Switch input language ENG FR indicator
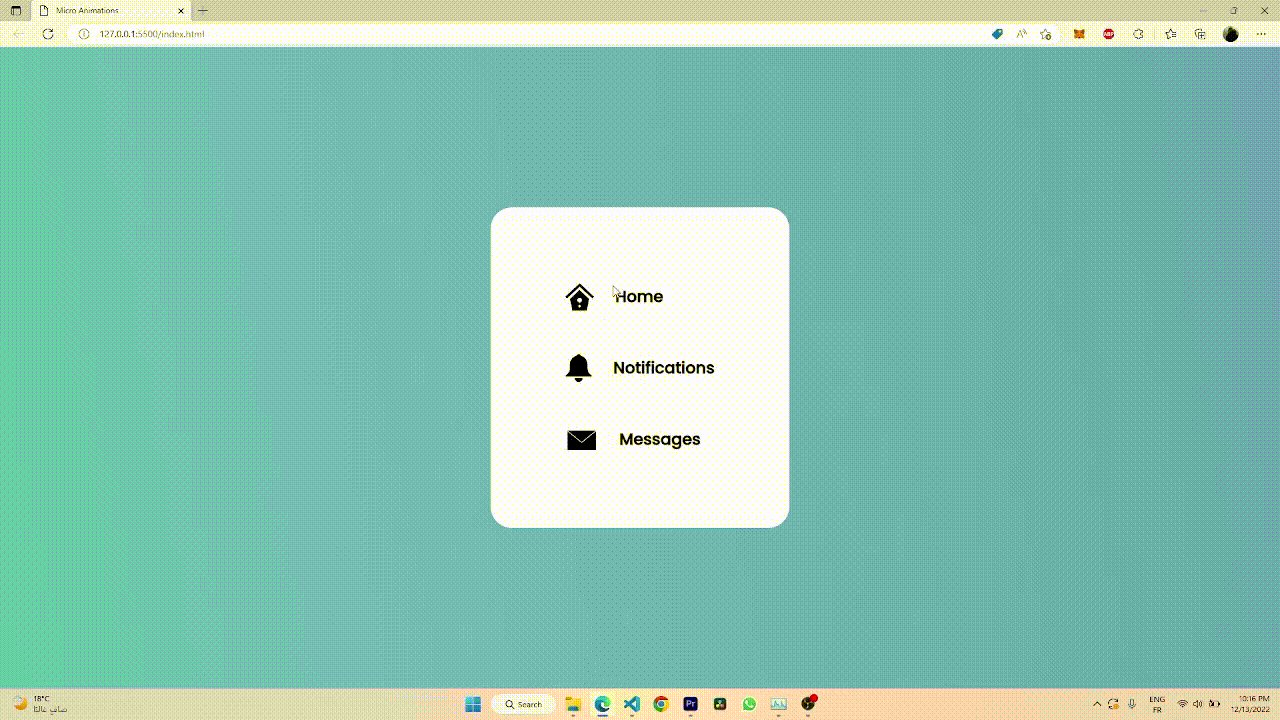1280x720 pixels. tap(1157, 704)
